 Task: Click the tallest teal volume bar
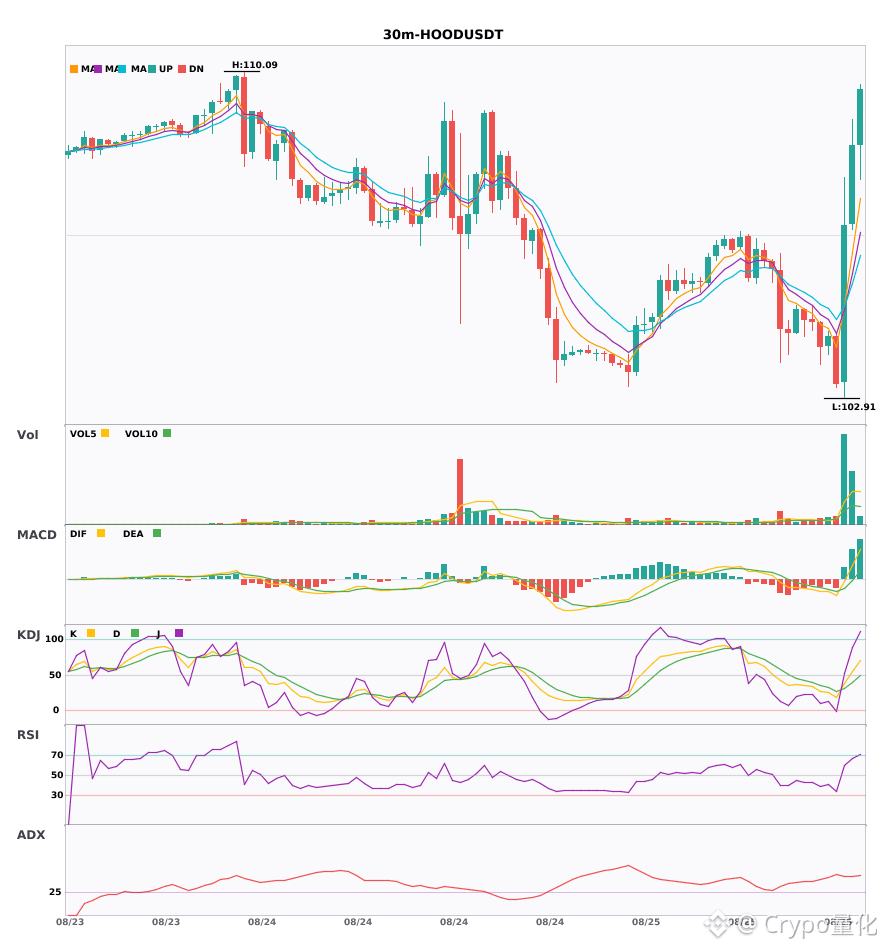(x=844, y=479)
